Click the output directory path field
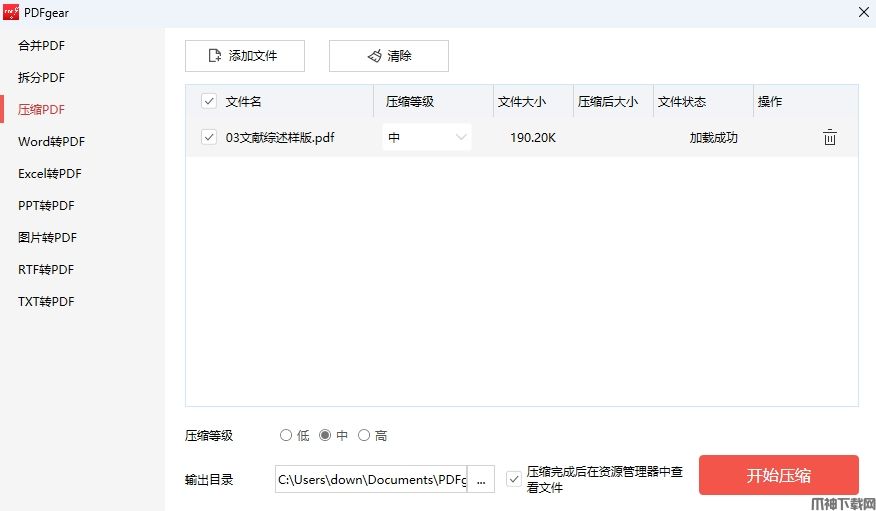This screenshot has height=511, width=876. pyautogui.click(x=371, y=480)
